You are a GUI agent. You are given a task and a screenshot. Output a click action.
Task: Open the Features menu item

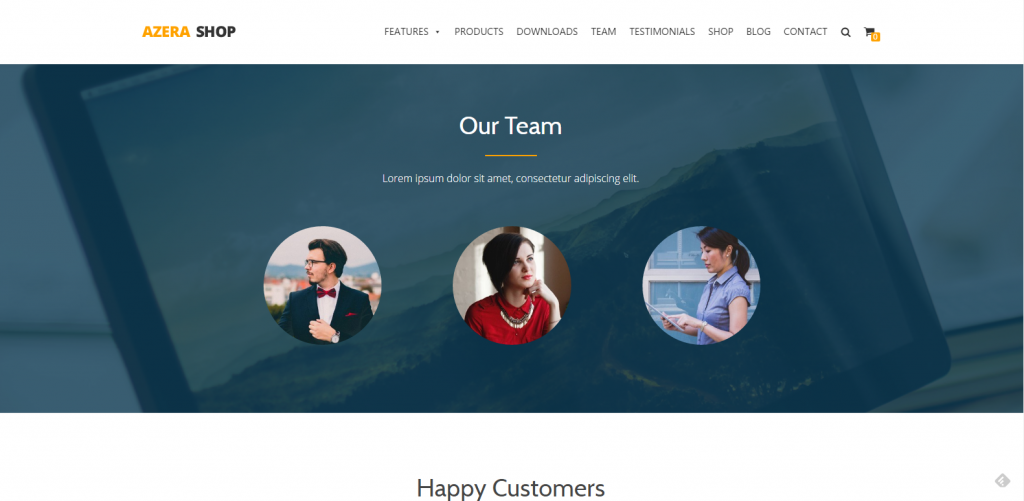(406, 31)
